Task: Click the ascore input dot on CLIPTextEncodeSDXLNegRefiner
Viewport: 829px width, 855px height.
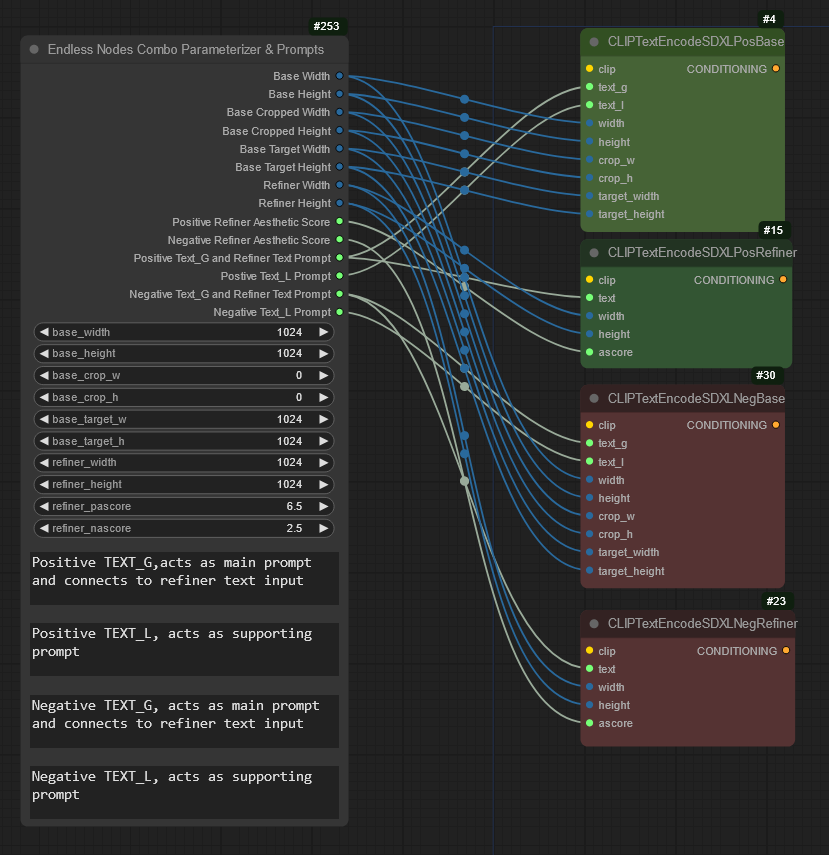Action: [589, 723]
